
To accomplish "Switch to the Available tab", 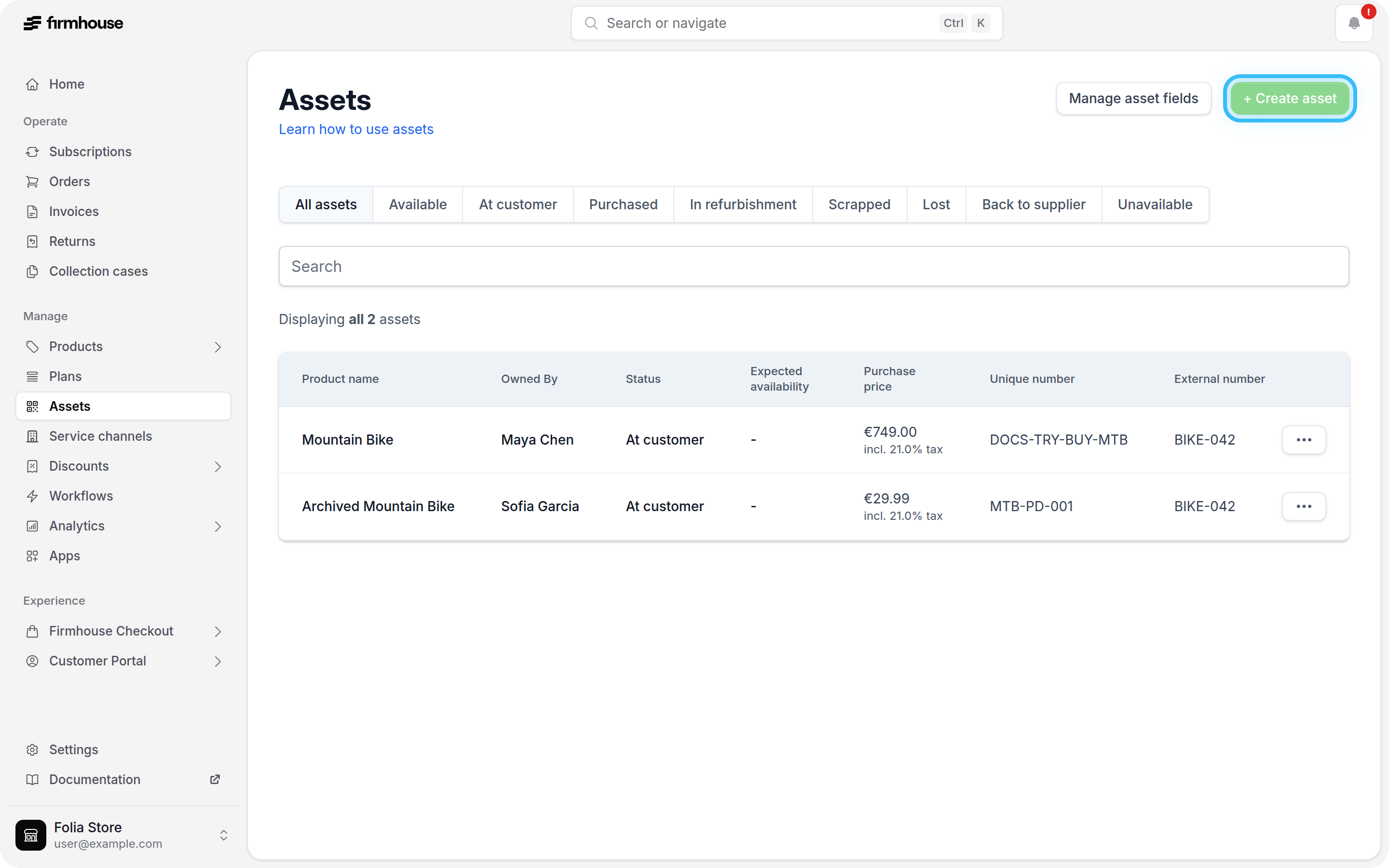I will (417, 204).
